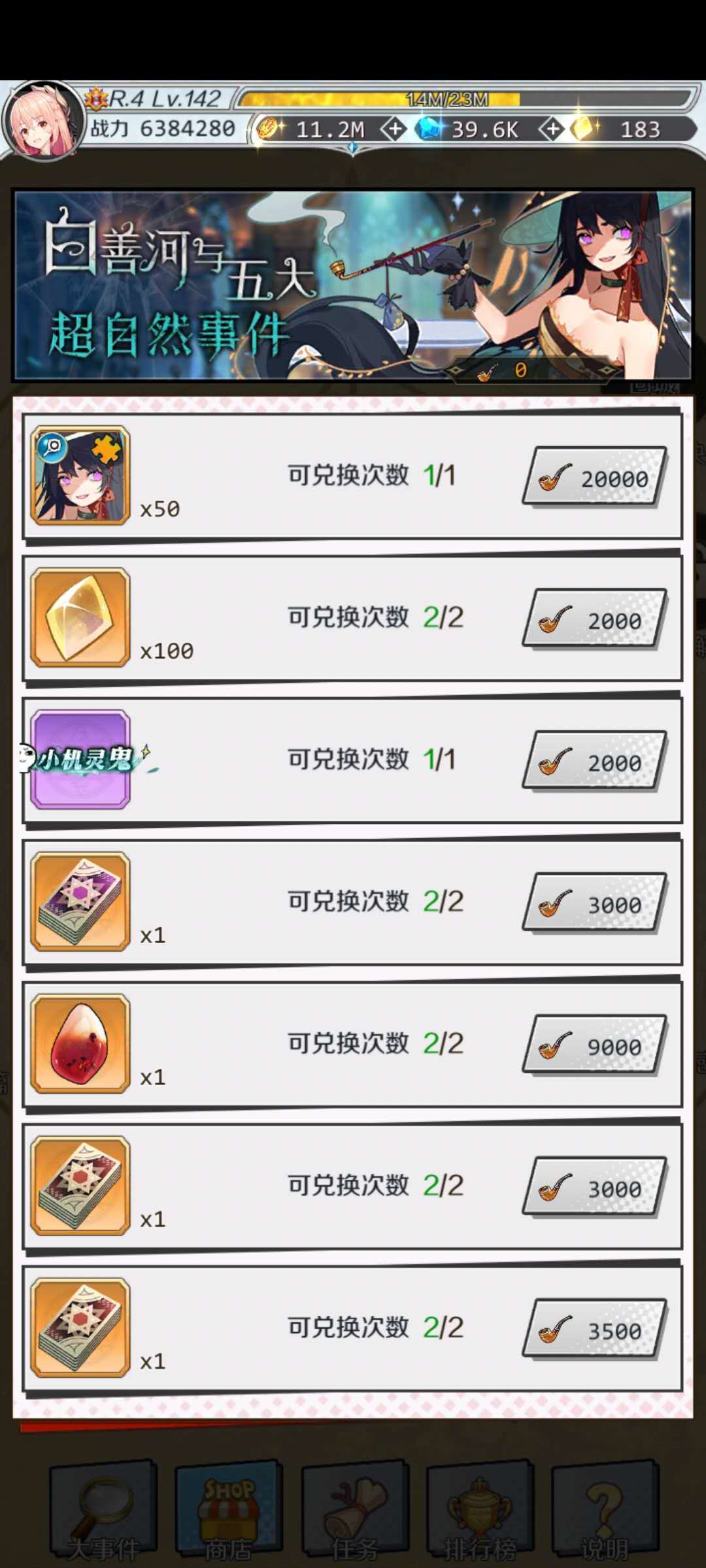
Task: Select the purple tarot card deck icon
Action: (80, 902)
